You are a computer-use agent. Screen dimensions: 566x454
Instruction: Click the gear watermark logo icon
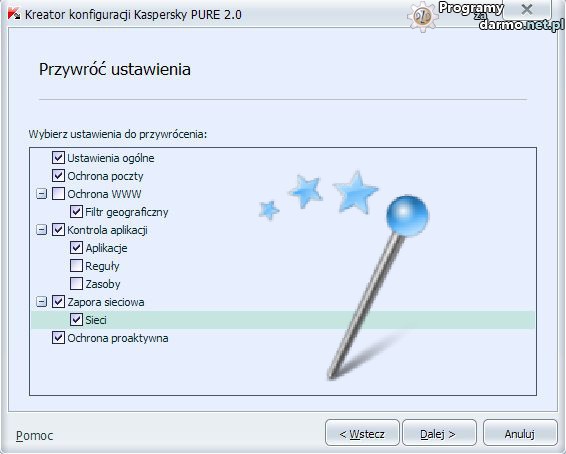pos(423,16)
